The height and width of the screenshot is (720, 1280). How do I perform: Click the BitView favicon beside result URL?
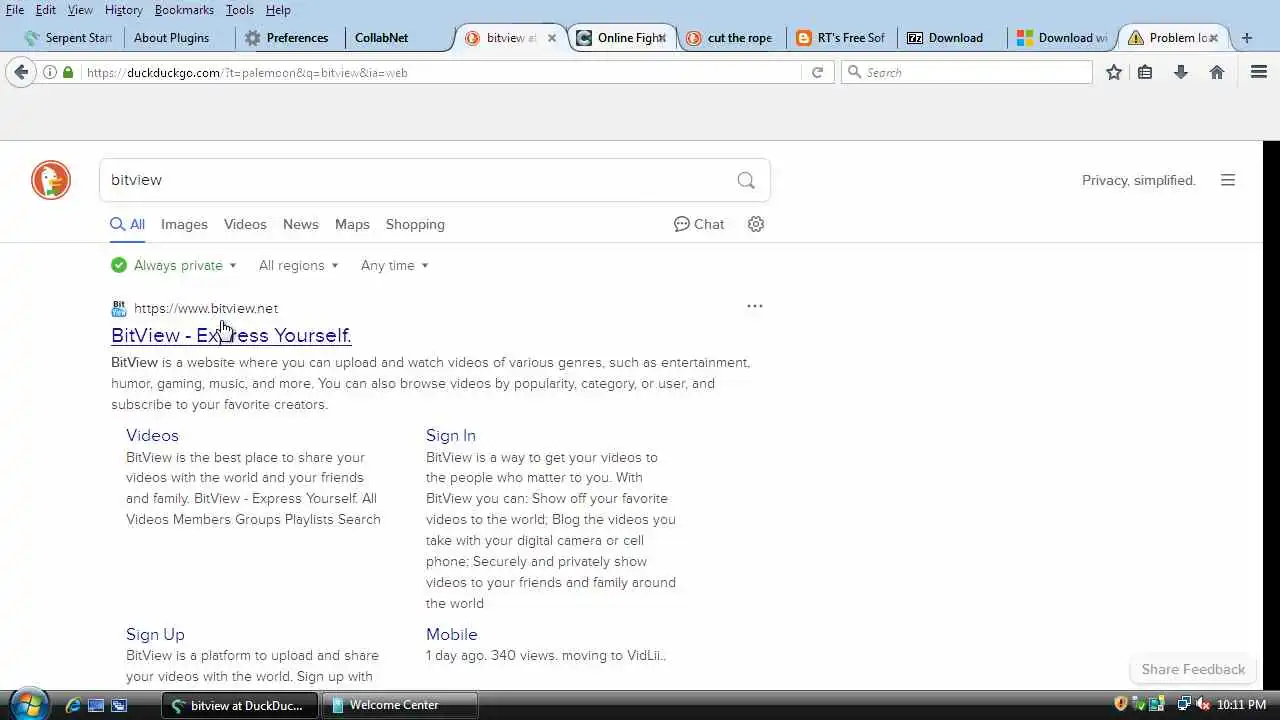119,308
